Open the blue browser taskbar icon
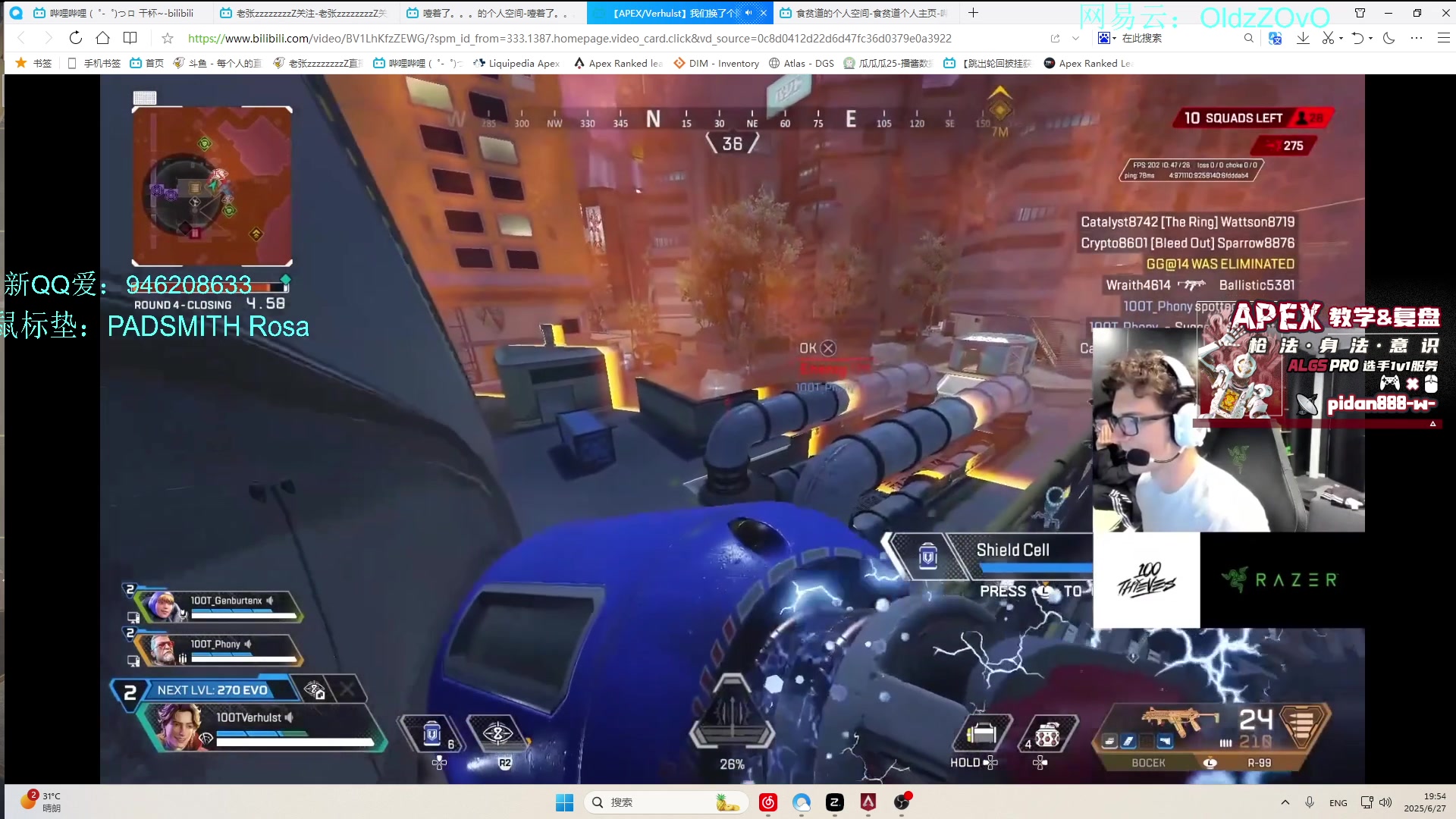Screen dimensions: 1456x819 pos(802,802)
